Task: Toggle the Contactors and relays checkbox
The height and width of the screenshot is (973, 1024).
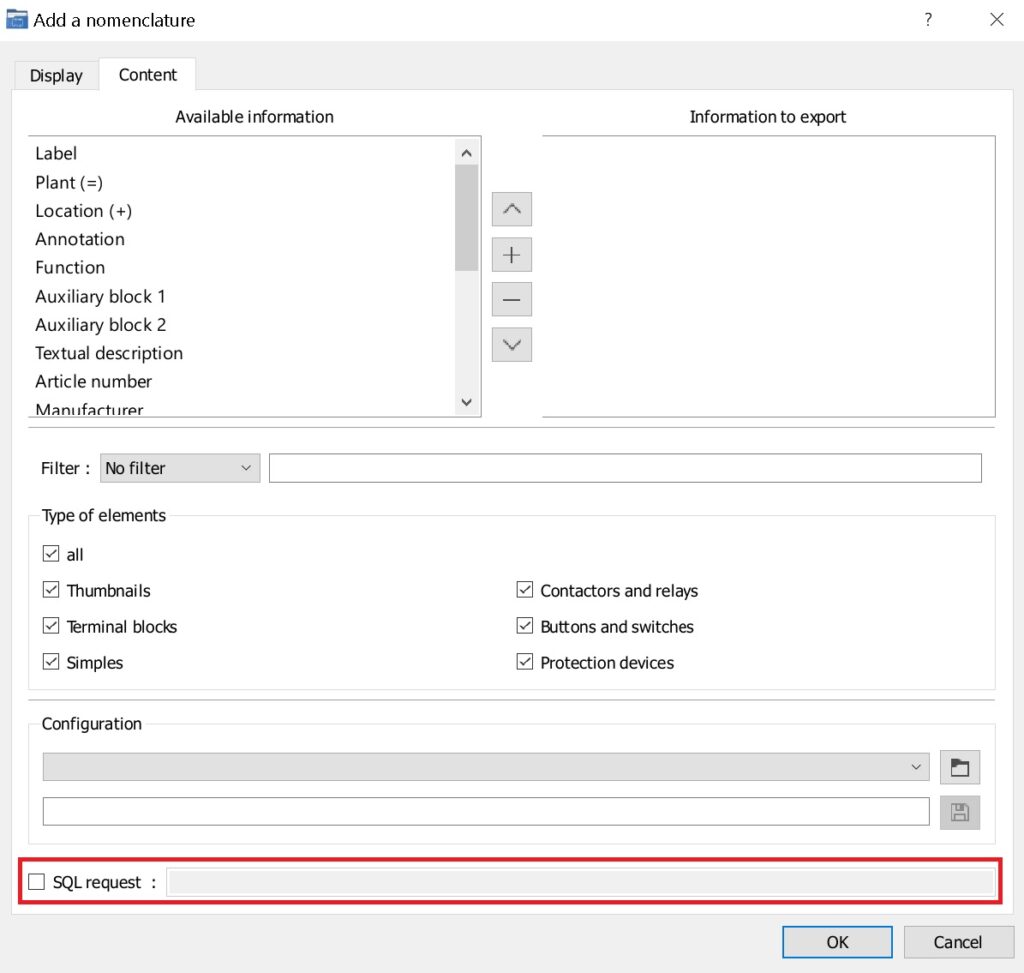Action: tap(525, 591)
